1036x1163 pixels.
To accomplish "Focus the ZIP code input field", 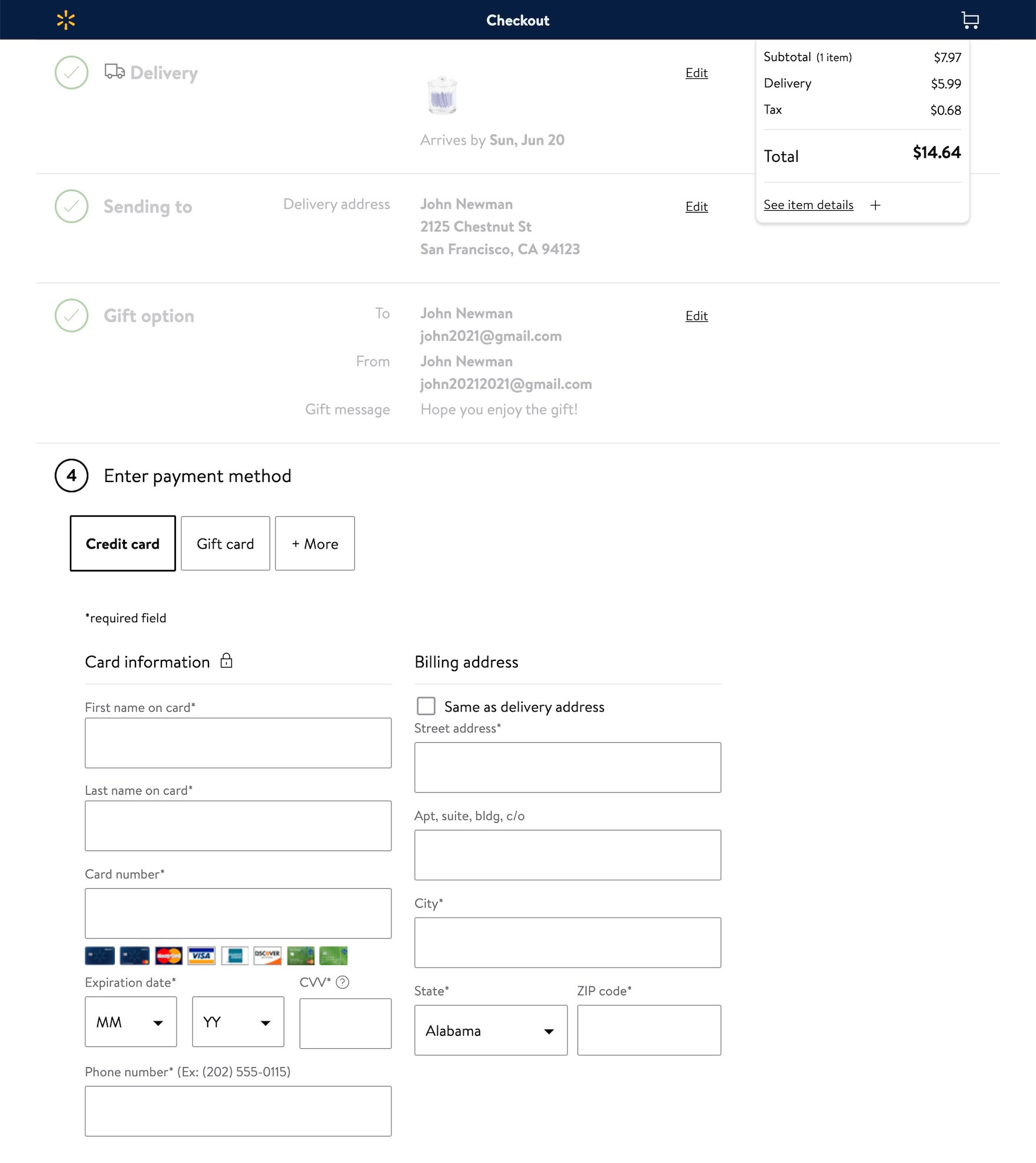I will 649,1030.
